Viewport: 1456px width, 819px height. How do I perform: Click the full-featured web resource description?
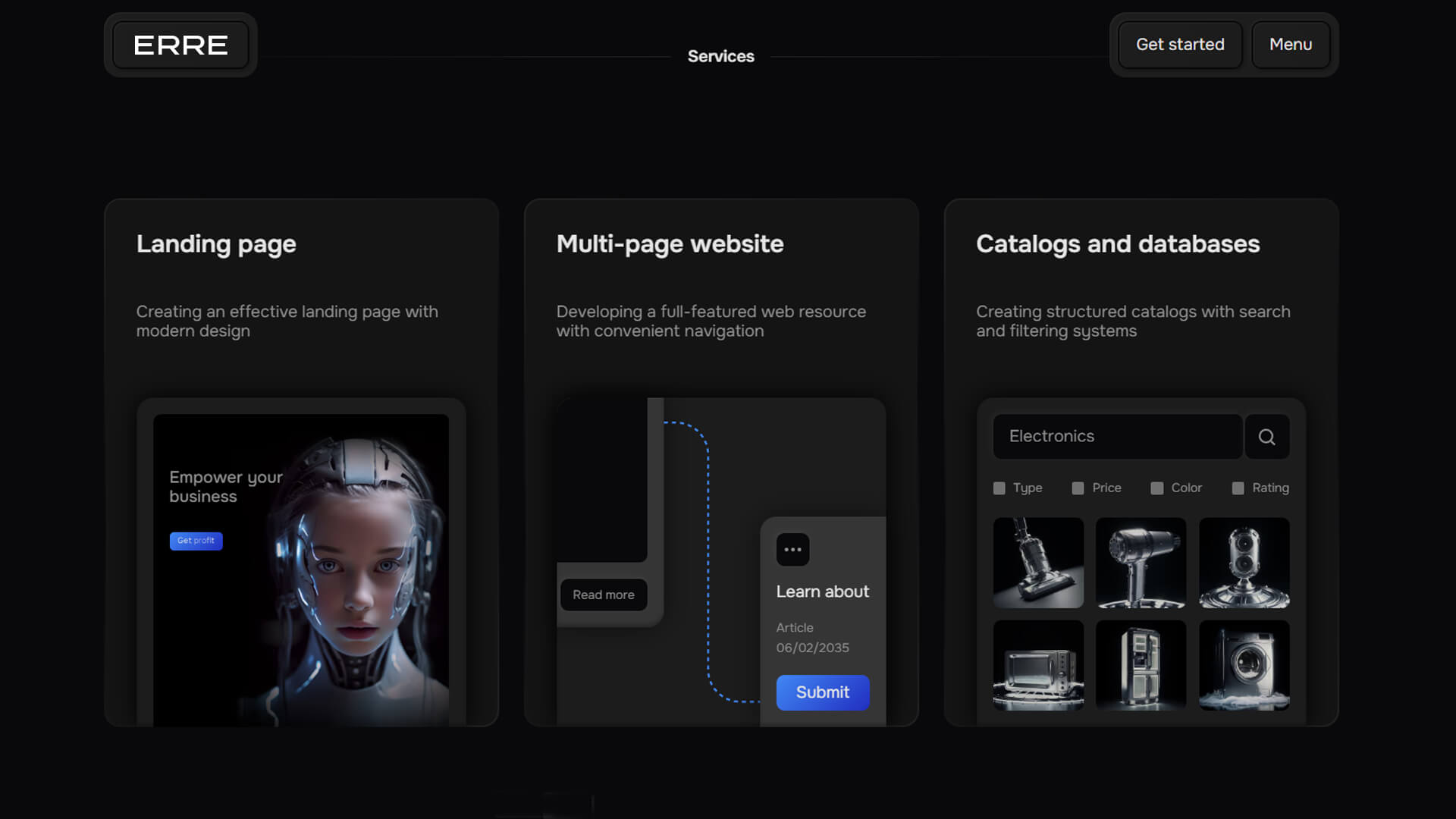tap(711, 322)
